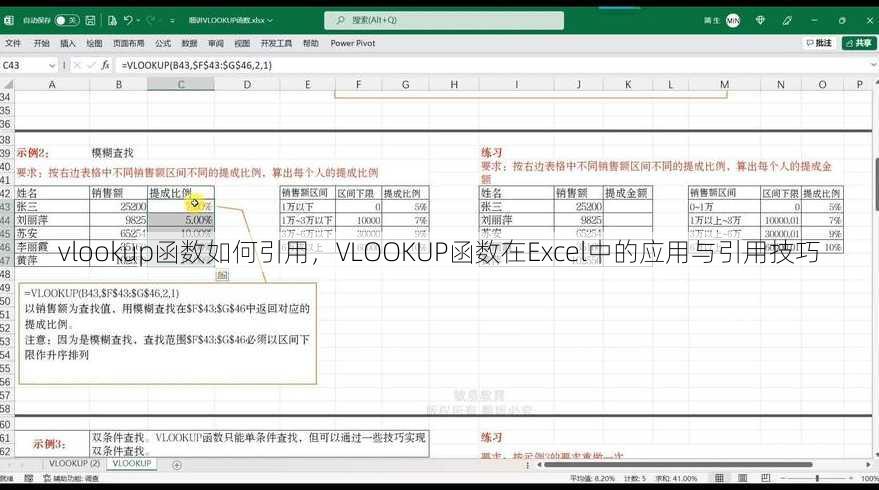Viewport: 879px width, 490px height.
Task: Click the 姓名 header in example 2 table
Action: pyautogui.click(x=52, y=193)
